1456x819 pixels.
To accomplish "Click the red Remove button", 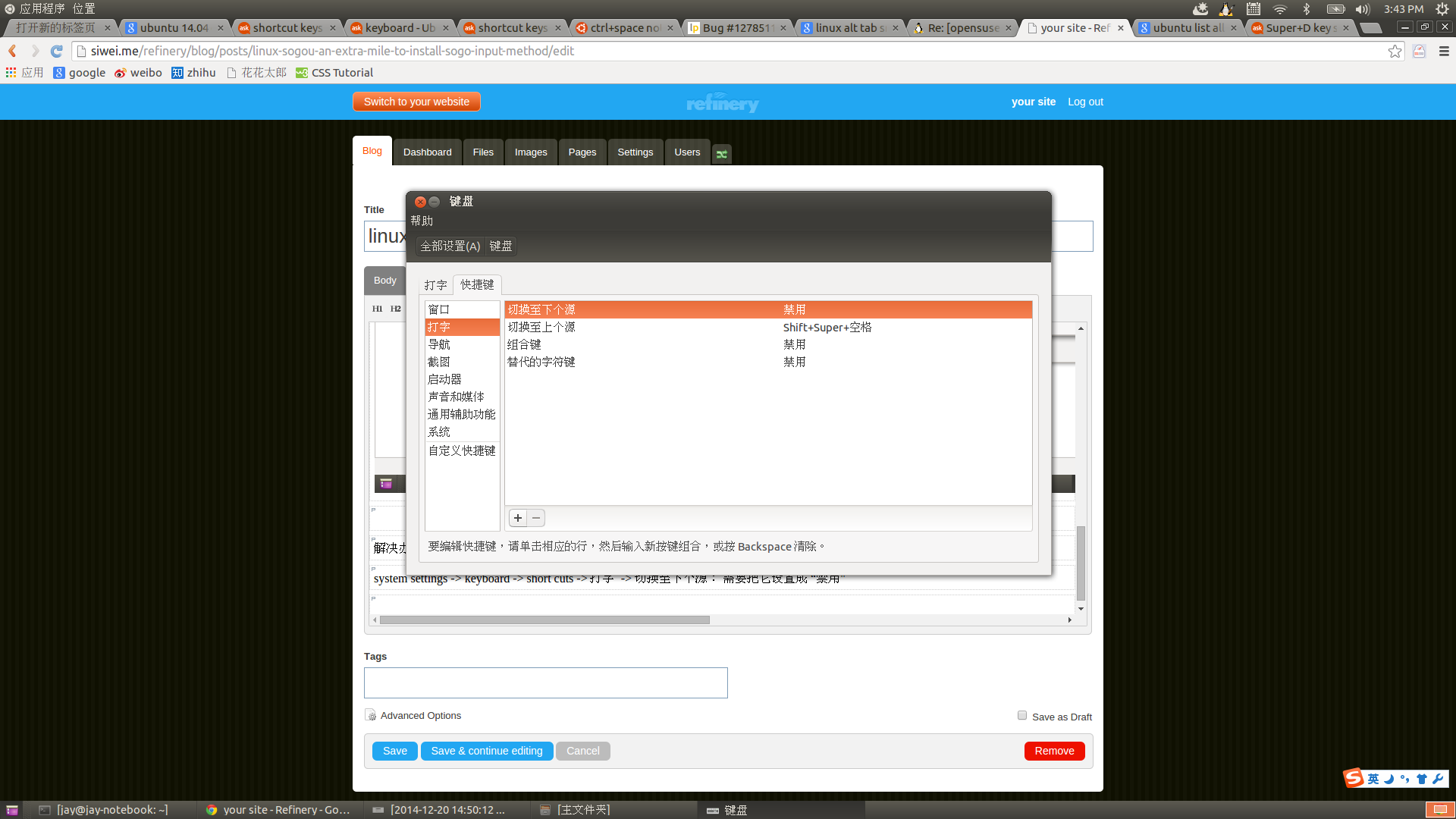I will [1054, 751].
